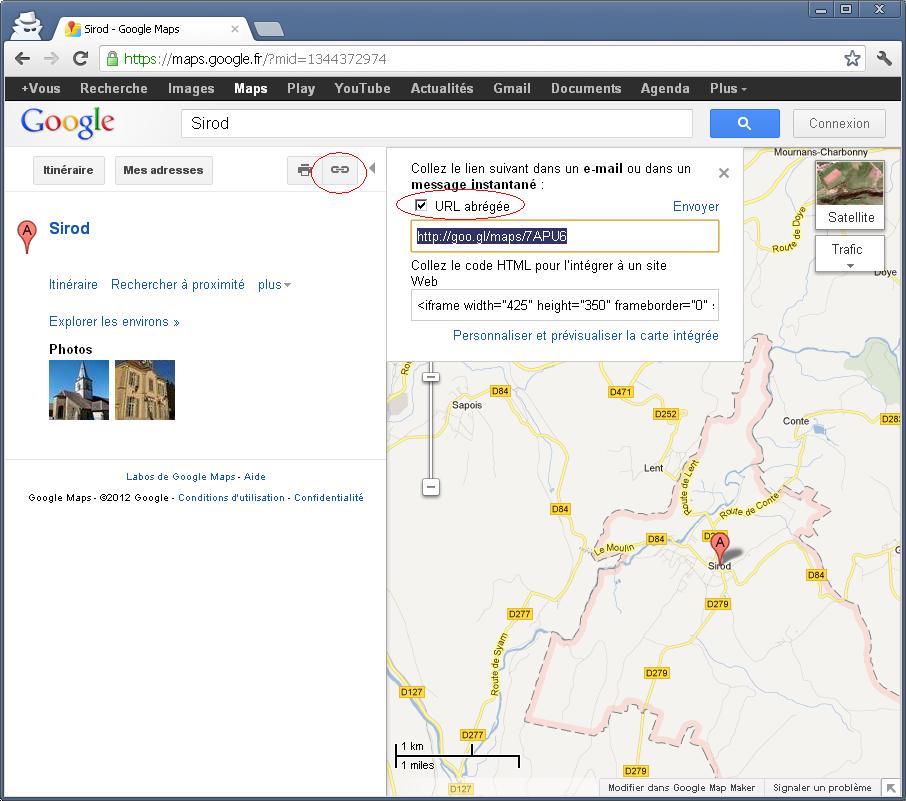Switch to Satellite map view
The image size is (906, 801).
pyautogui.click(x=850, y=194)
